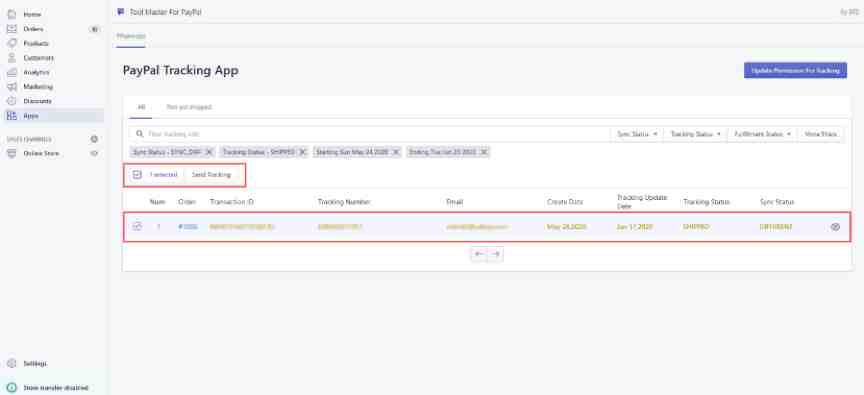Open Products tag icon in sidebar

(x=12, y=43)
